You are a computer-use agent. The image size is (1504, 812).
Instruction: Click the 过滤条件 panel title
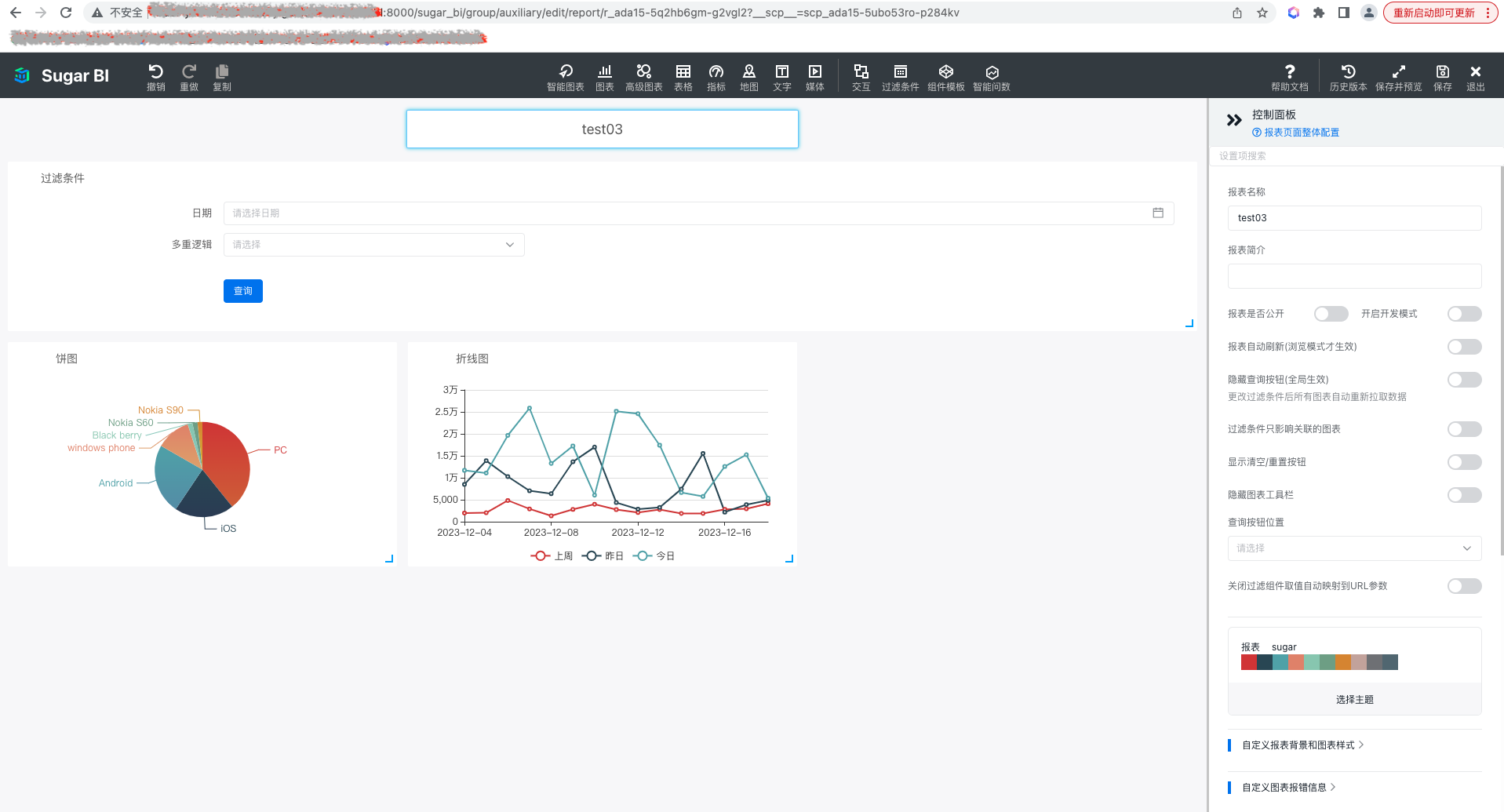click(63, 178)
